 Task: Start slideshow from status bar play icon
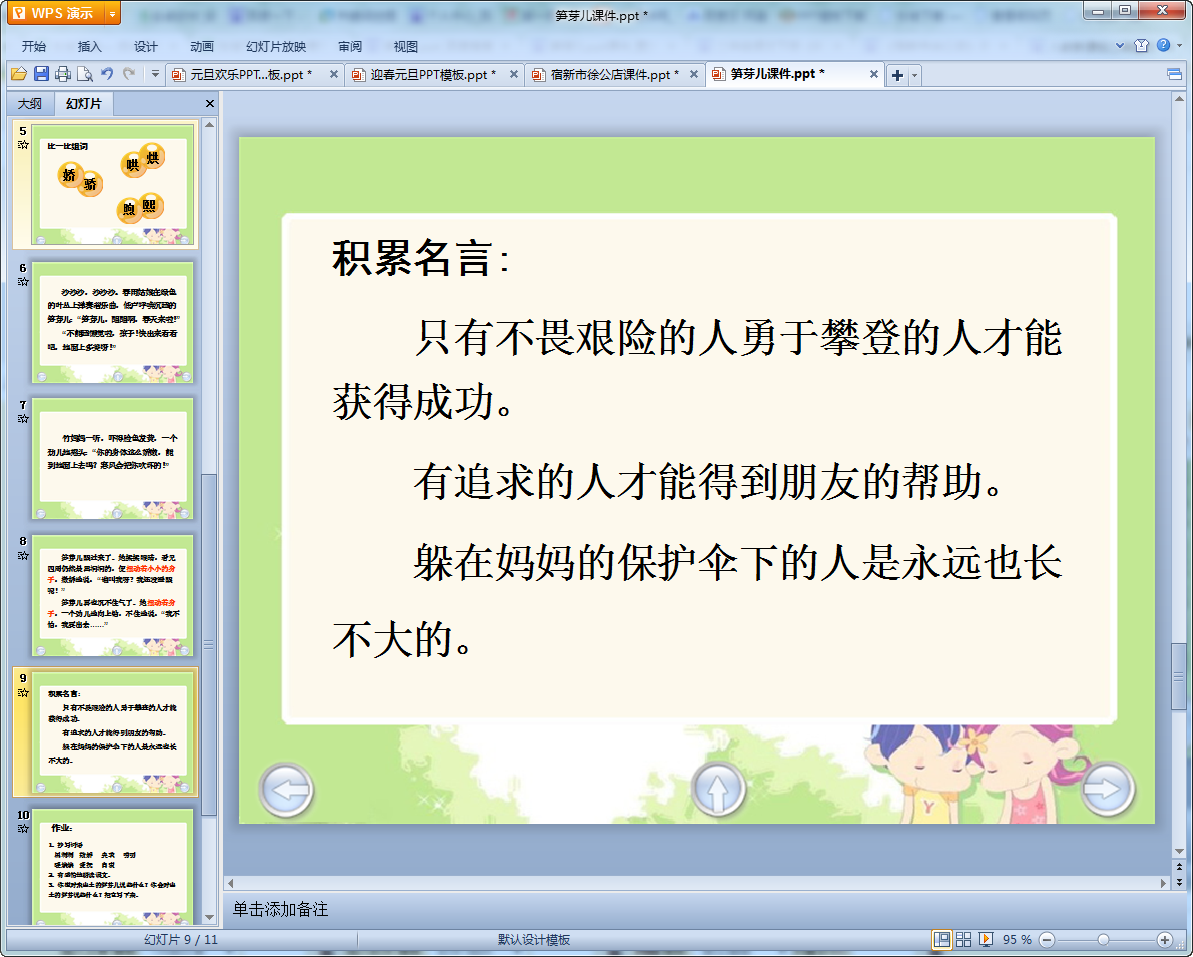[986, 940]
